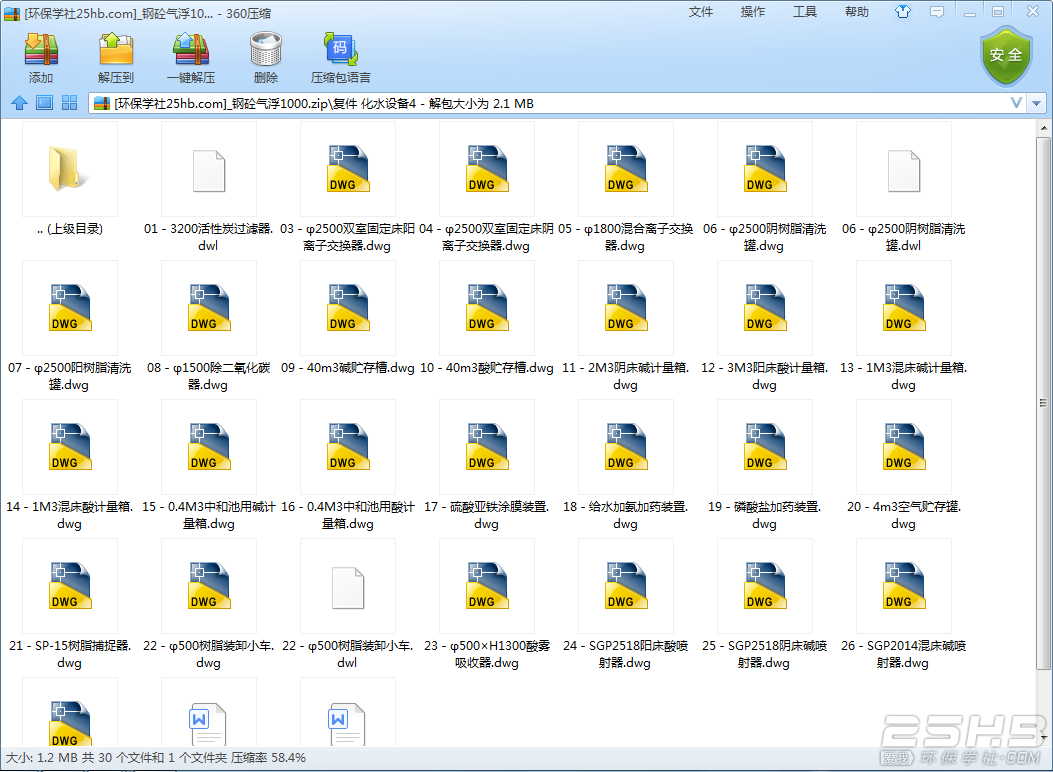Switch to the single-pane list view icon
1053x772 pixels.
44,103
